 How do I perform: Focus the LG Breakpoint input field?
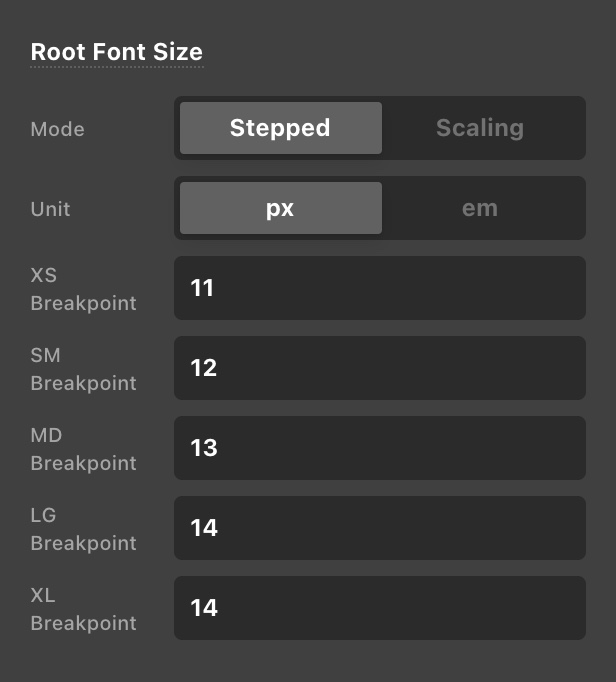(380, 528)
